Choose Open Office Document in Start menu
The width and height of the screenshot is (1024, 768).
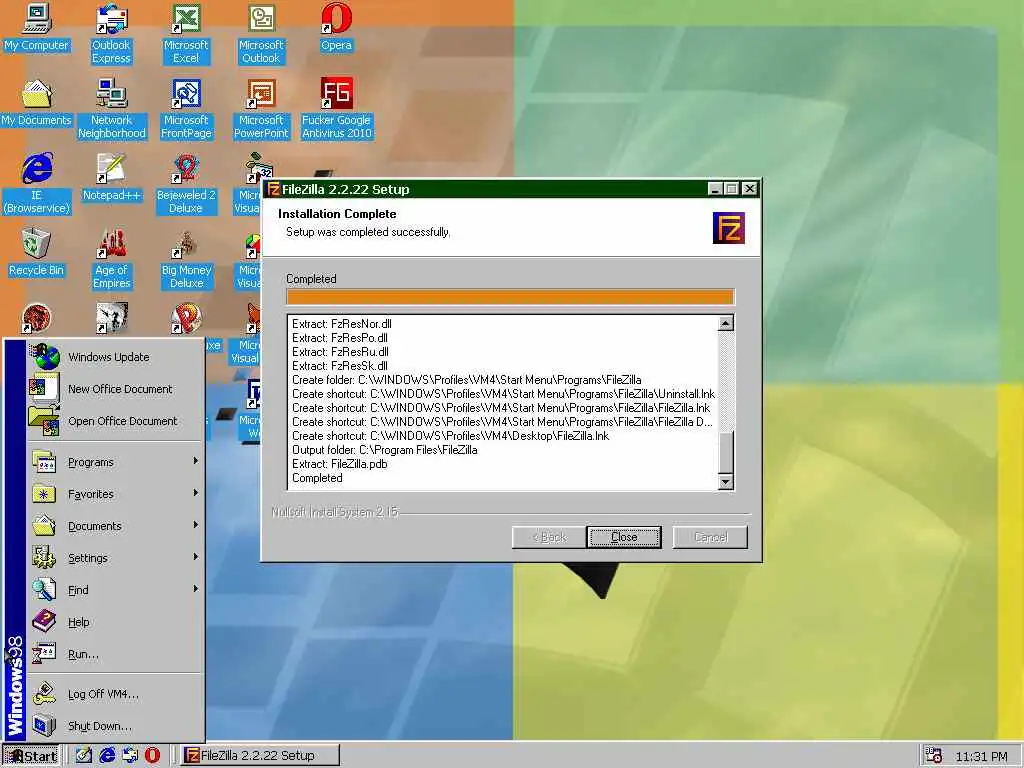pyautogui.click(x=116, y=421)
